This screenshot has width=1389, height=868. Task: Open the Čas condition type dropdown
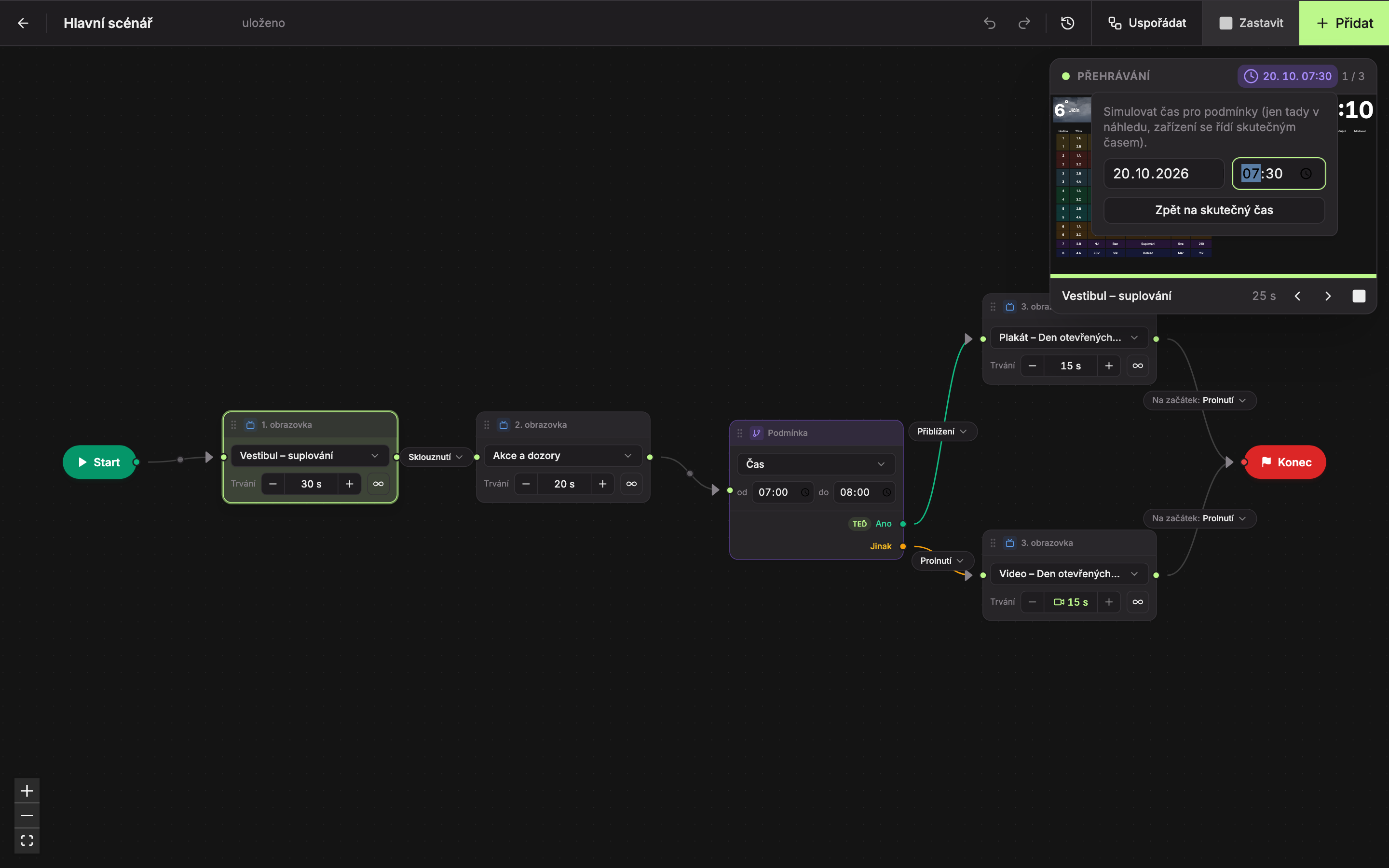coord(816,464)
